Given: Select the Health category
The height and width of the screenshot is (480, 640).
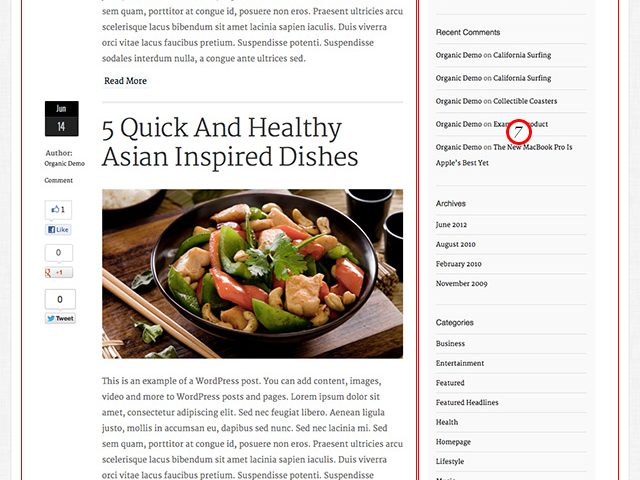Looking at the screenshot, I should 447,422.
